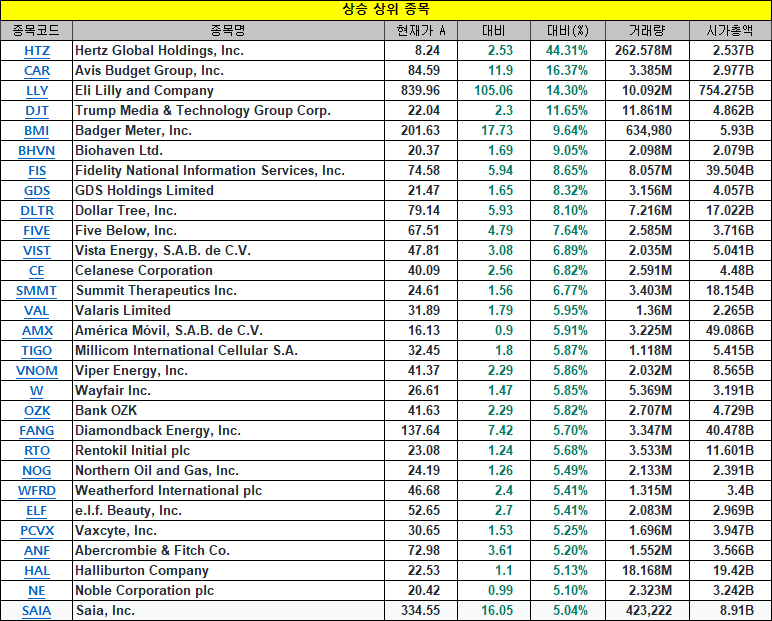Select the 5.04% change cell

click(568, 611)
